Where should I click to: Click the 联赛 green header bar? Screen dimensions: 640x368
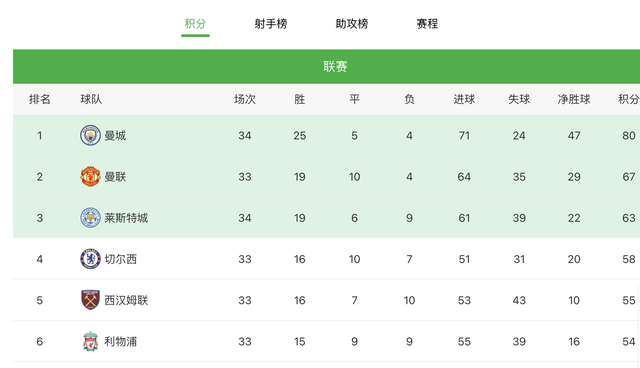327,67
